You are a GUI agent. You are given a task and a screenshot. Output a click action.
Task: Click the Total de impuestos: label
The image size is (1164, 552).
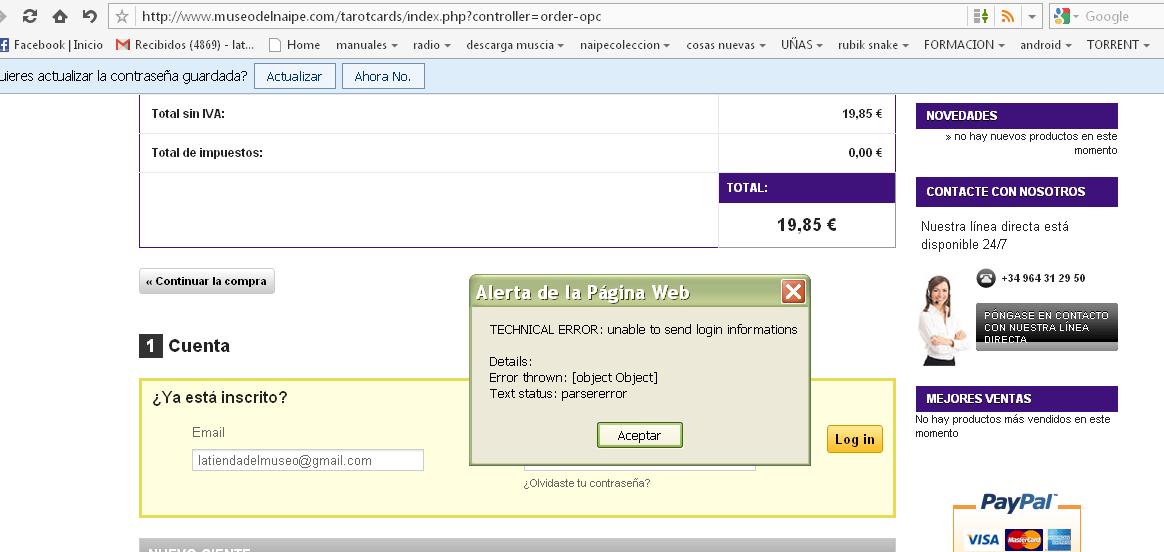[207, 153]
